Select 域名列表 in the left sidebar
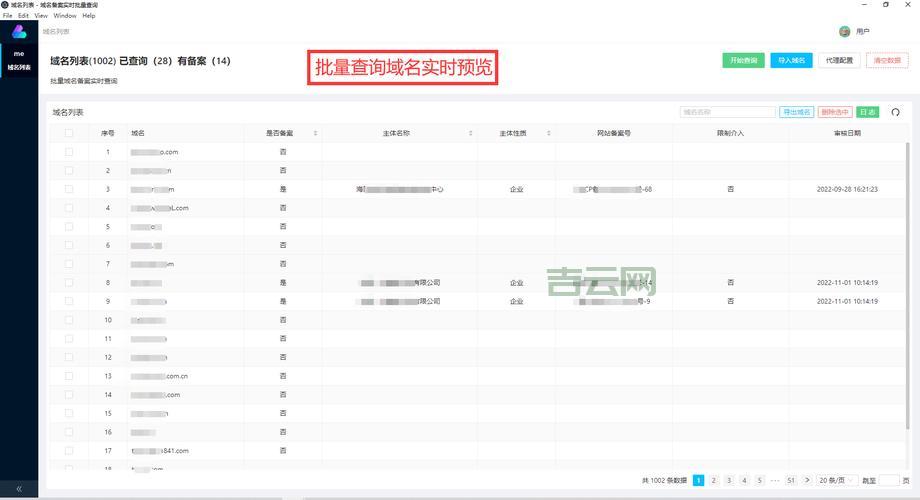This screenshot has width=920, height=500. [19, 68]
